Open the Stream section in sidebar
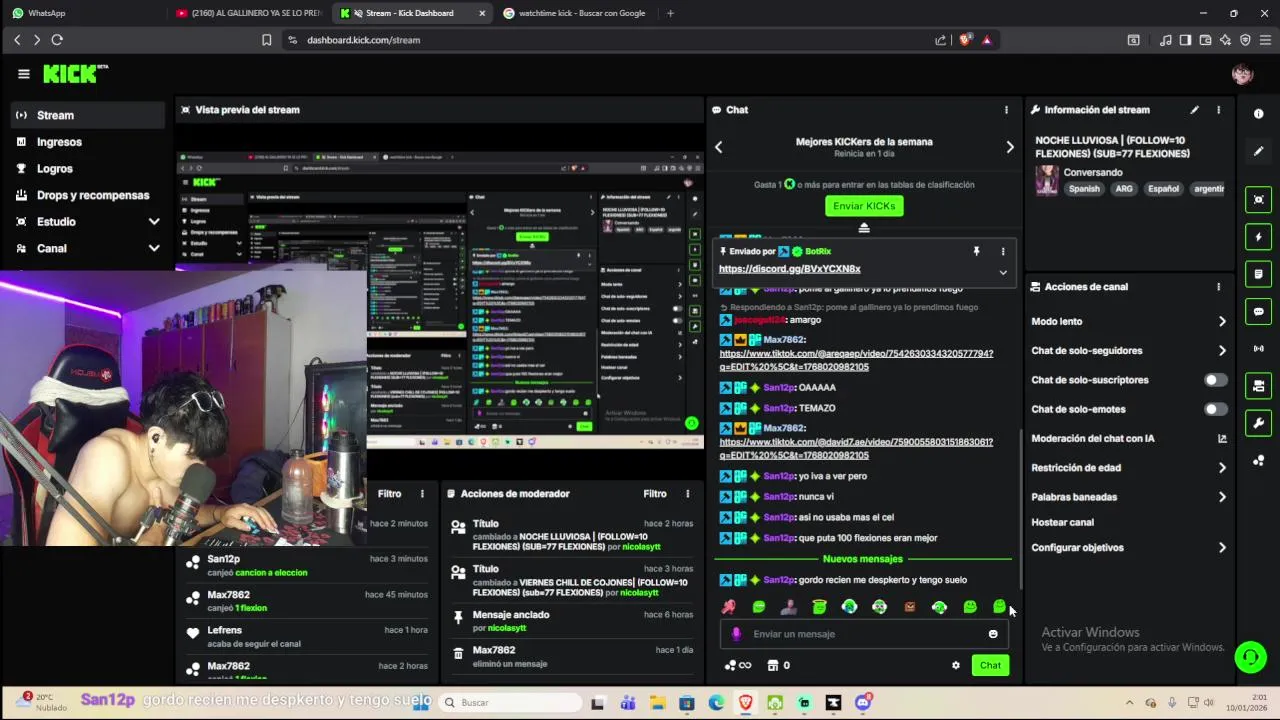Image resolution: width=1280 pixels, height=720 pixels. tap(88, 115)
